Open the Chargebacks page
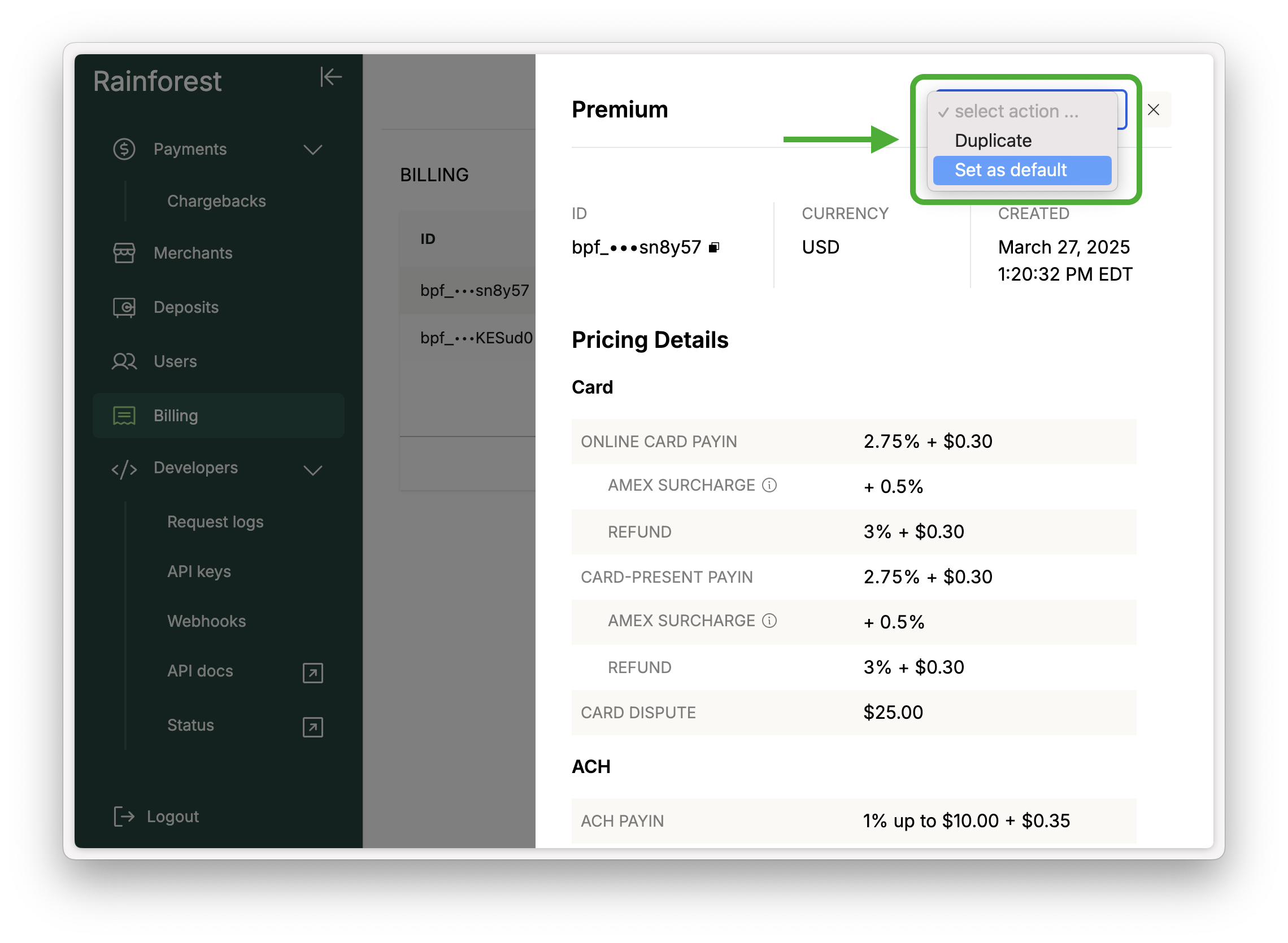 tap(216, 201)
